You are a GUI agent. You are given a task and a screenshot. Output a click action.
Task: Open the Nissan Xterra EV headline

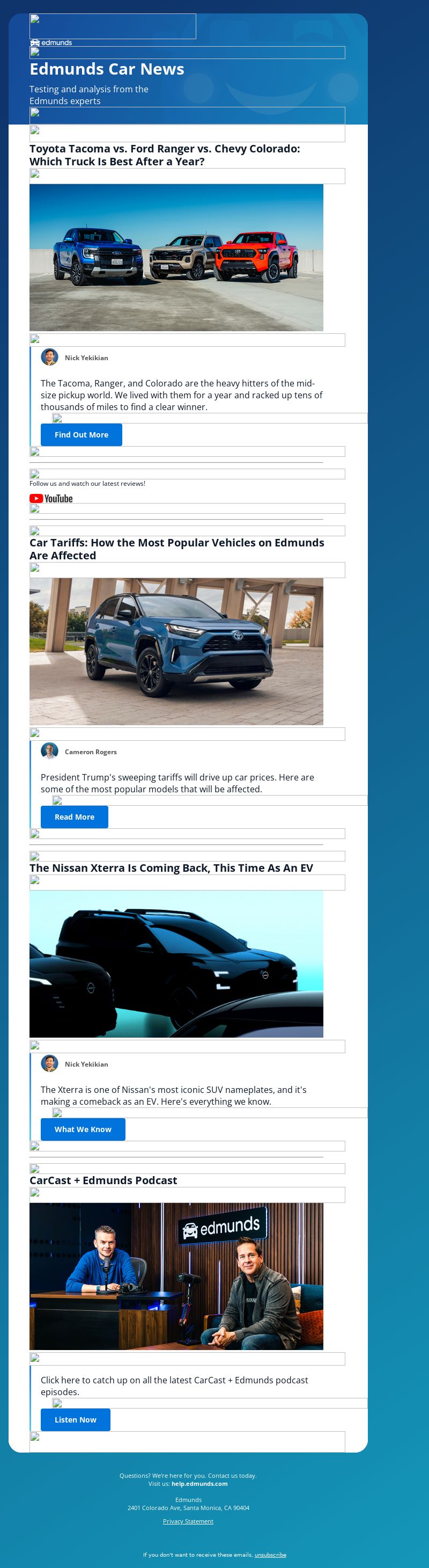[x=172, y=868]
